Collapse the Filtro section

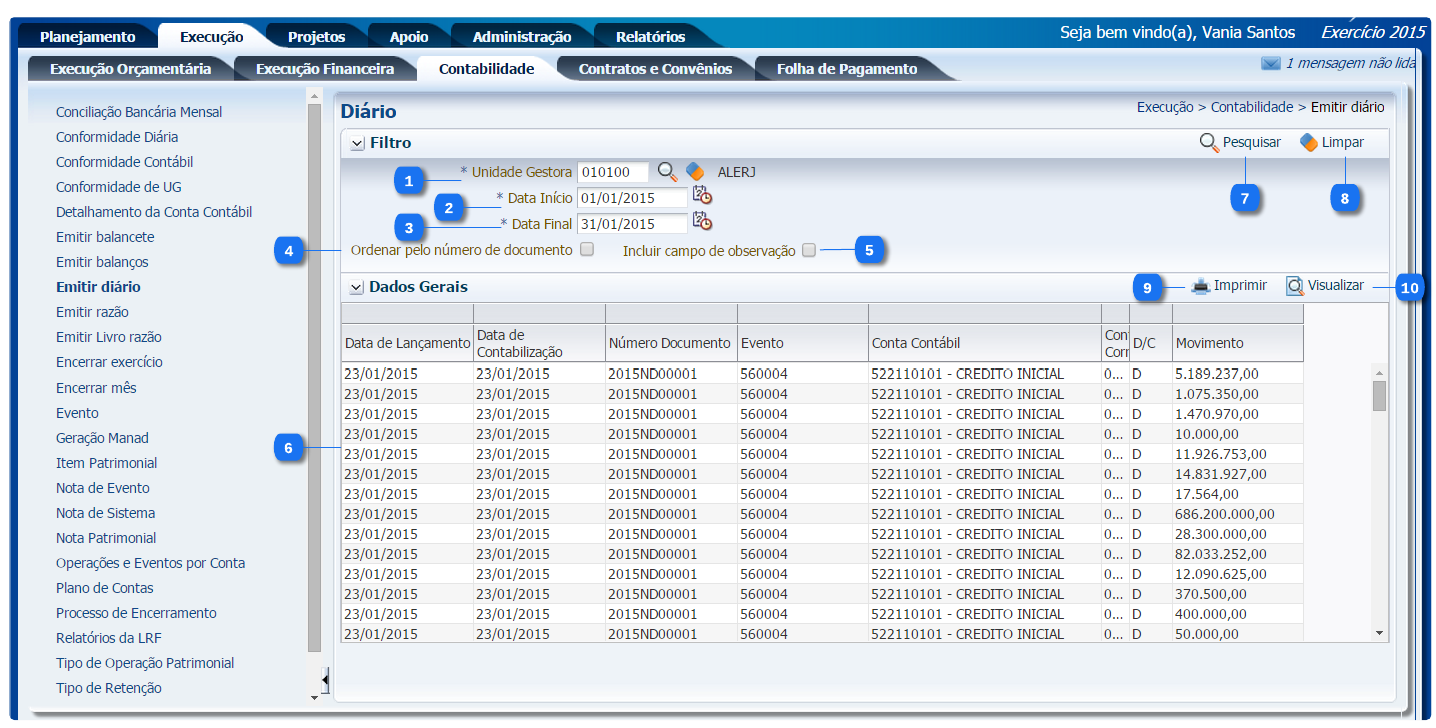pos(357,143)
